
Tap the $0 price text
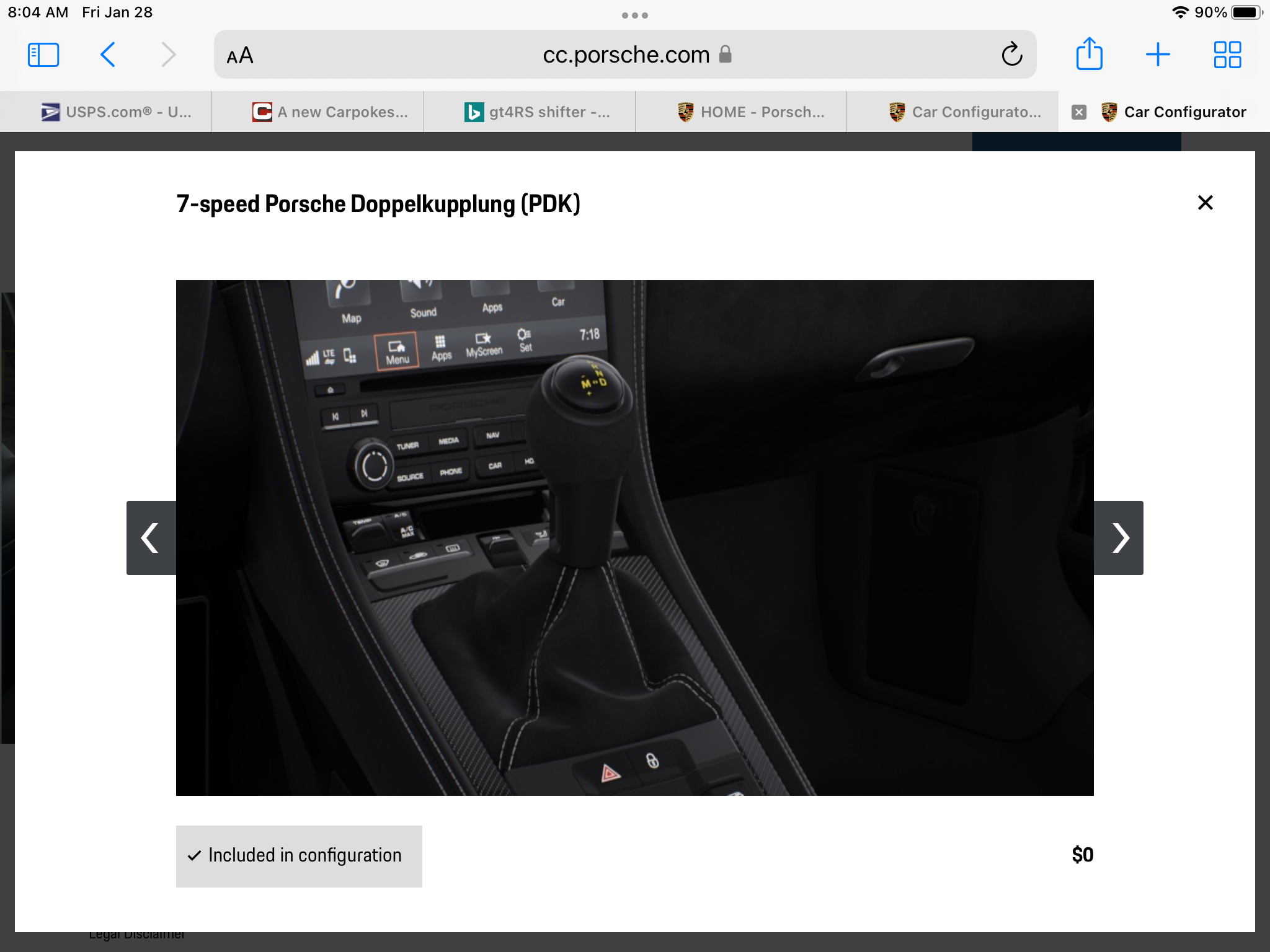coord(1083,855)
